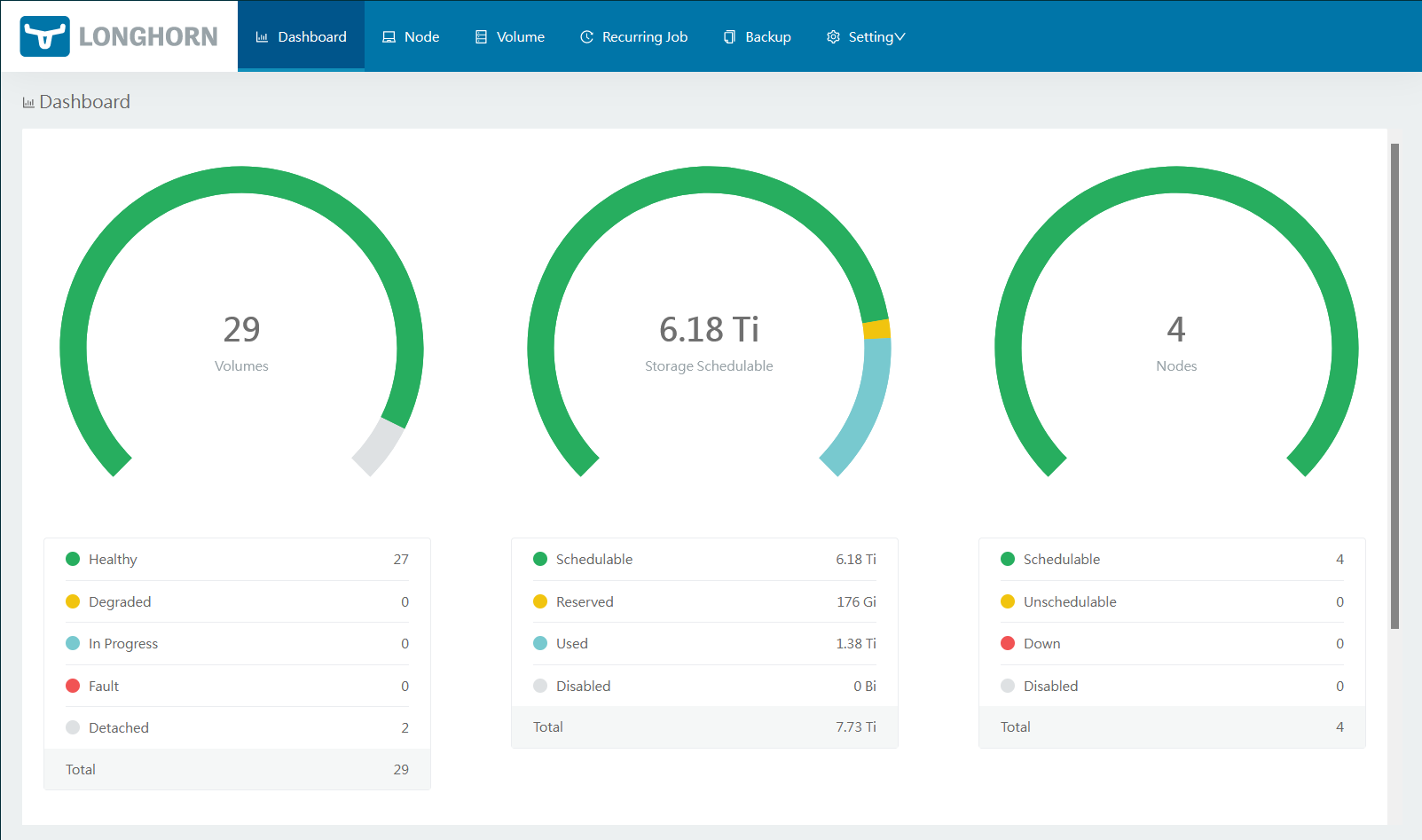
Task: Expand the Setting dropdown menu
Action: point(866,36)
